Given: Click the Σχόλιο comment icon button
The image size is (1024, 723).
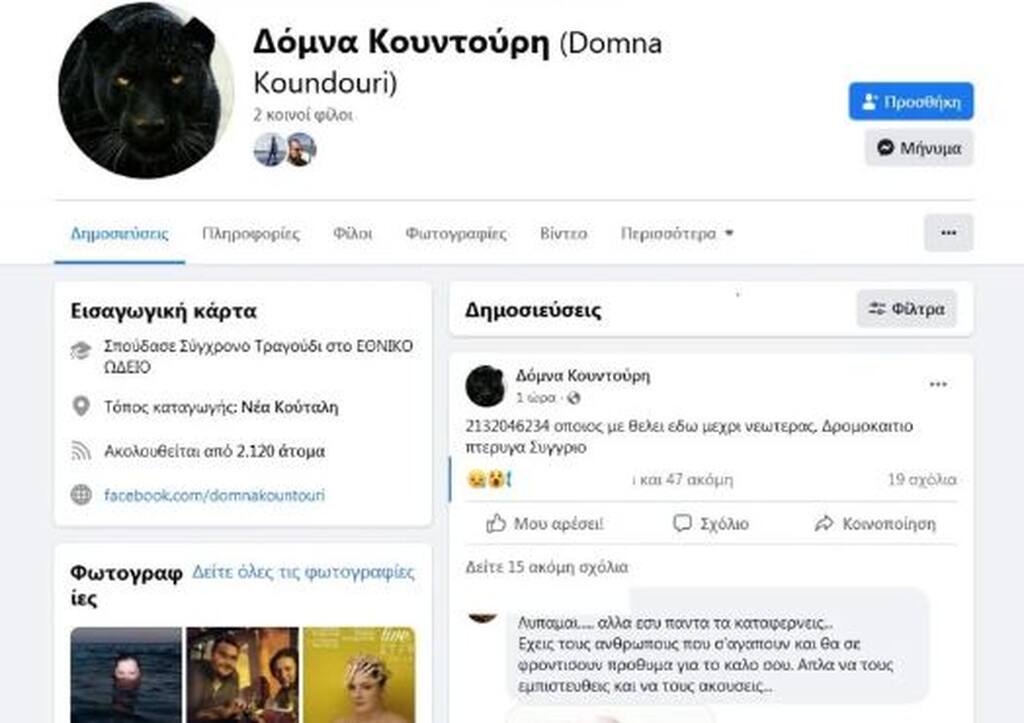Looking at the screenshot, I should [x=711, y=523].
